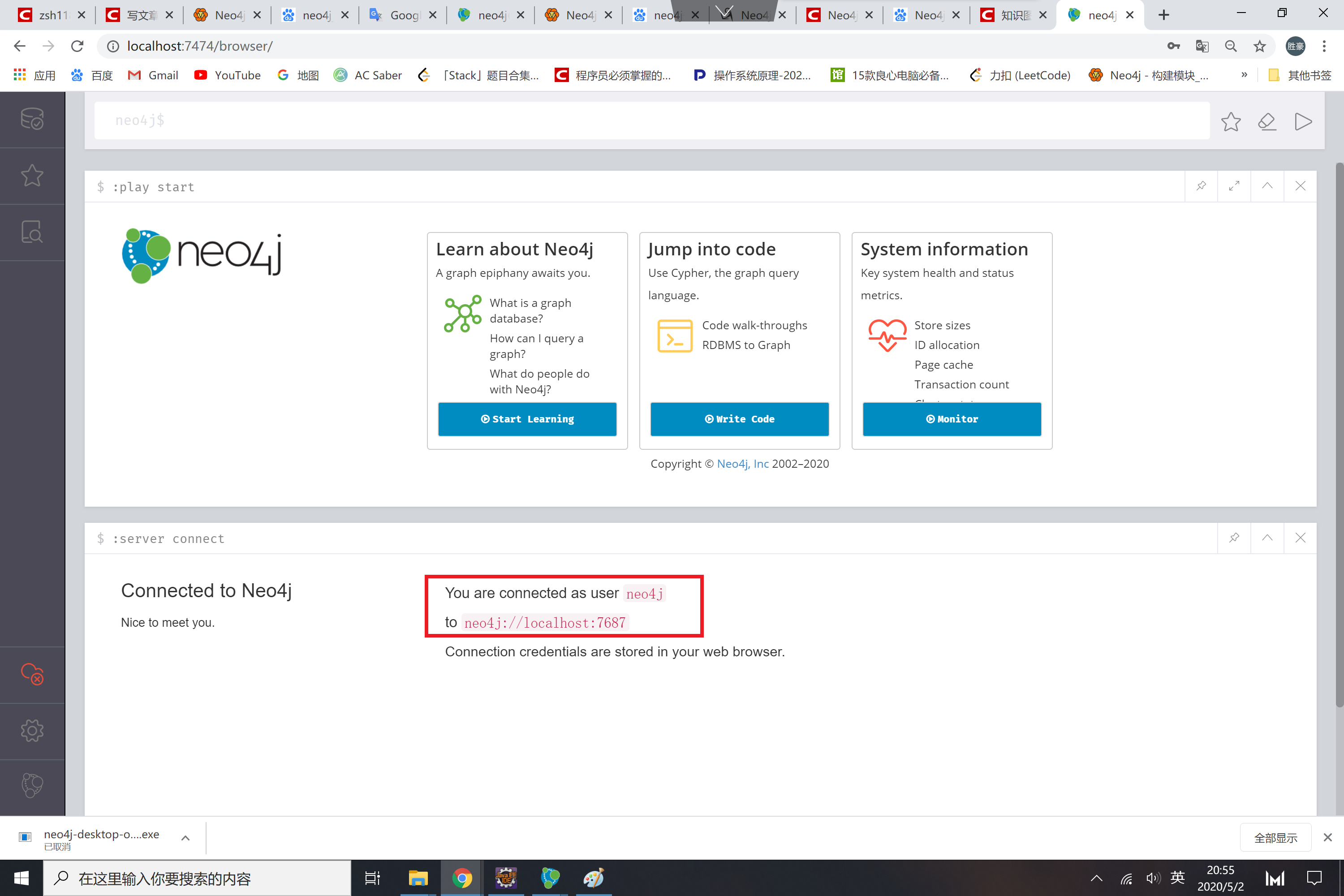Click the Run query play icon

click(x=1302, y=122)
